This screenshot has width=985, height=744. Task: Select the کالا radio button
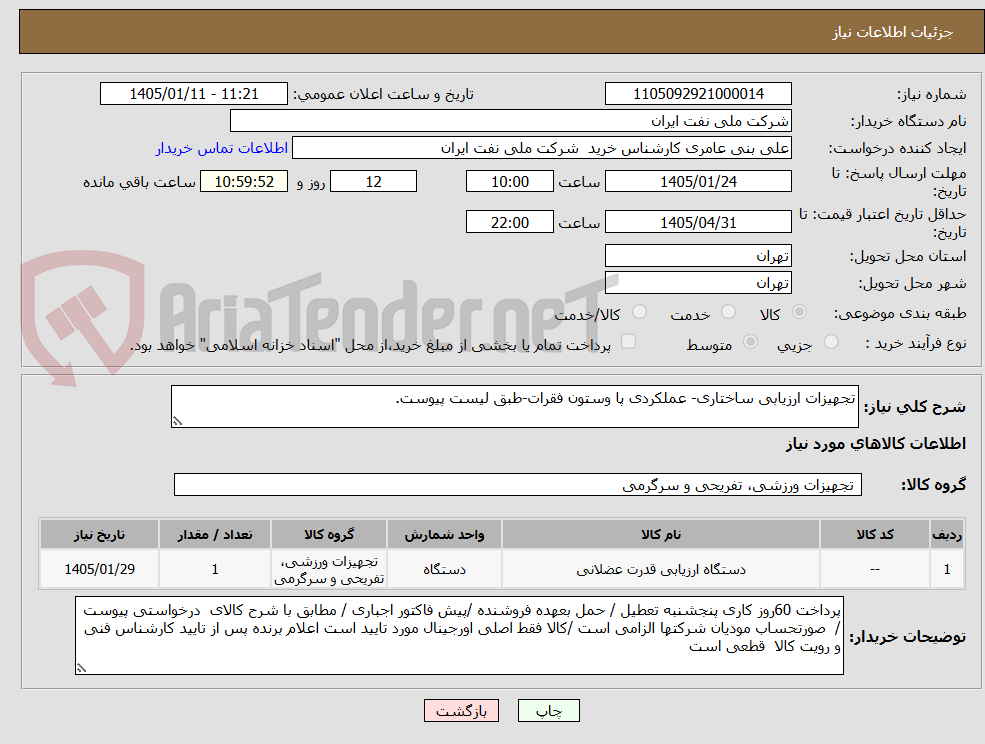pyautogui.click(x=800, y=312)
